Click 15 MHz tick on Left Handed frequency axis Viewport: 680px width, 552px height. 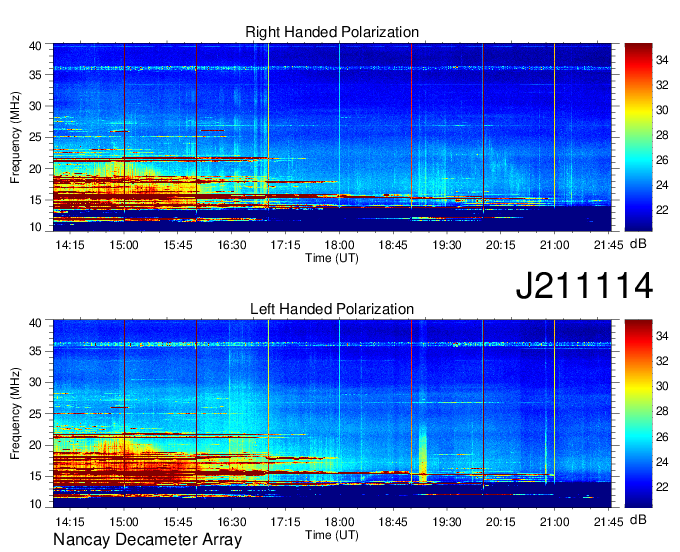coord(35,477)
